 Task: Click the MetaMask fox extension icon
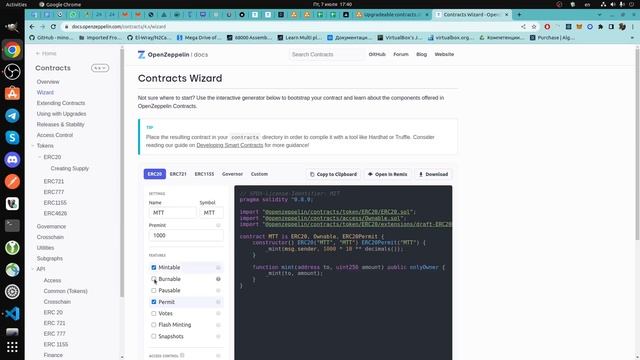coord(579,27)
